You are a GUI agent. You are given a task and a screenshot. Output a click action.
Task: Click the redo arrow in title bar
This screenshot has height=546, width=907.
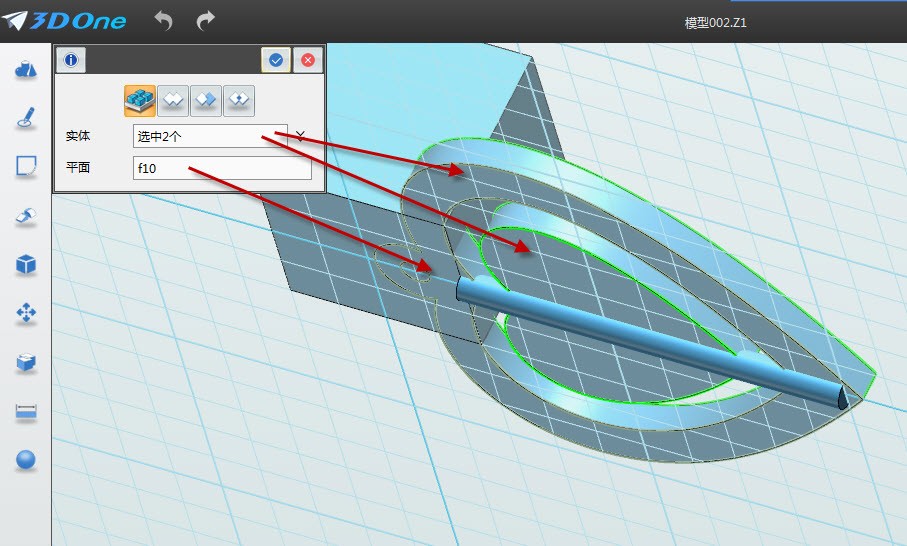[205, 19]
